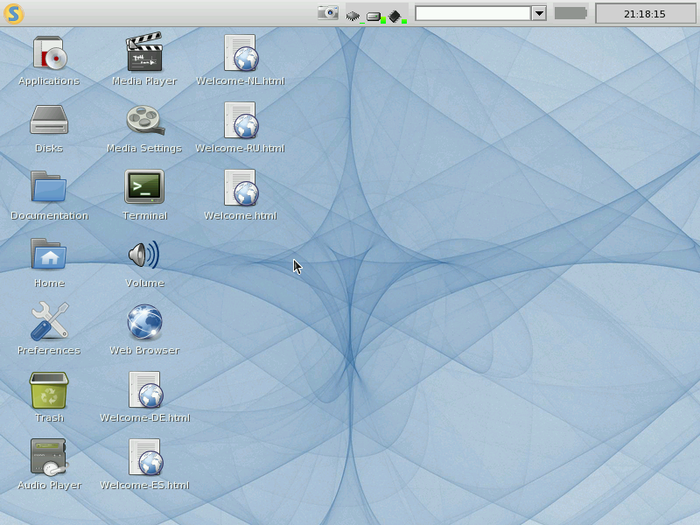Open the Welcome.html file icon
700x525 pixels.
click(241, 188)
